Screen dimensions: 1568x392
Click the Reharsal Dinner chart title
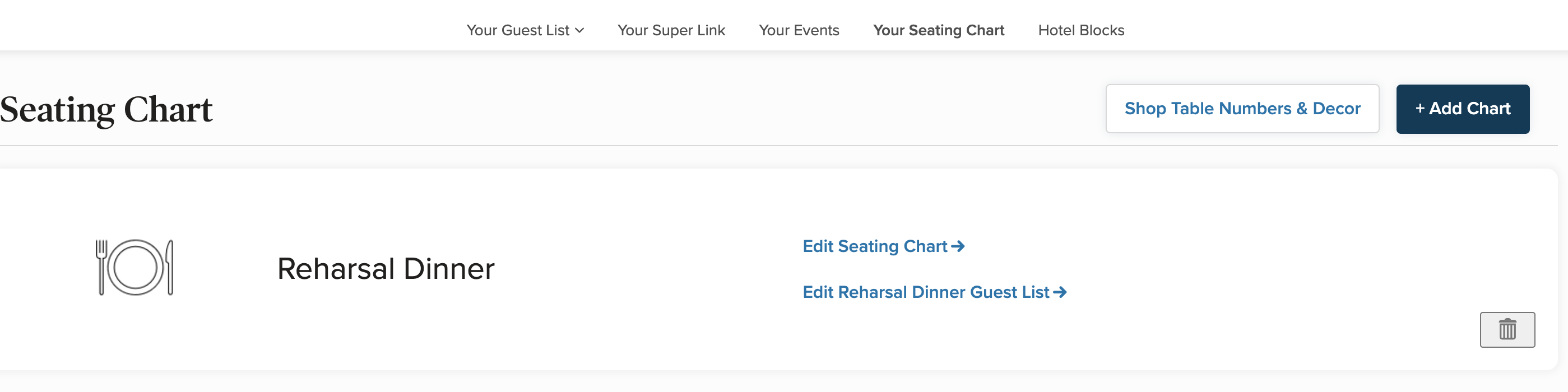click(x=386, y=269)
